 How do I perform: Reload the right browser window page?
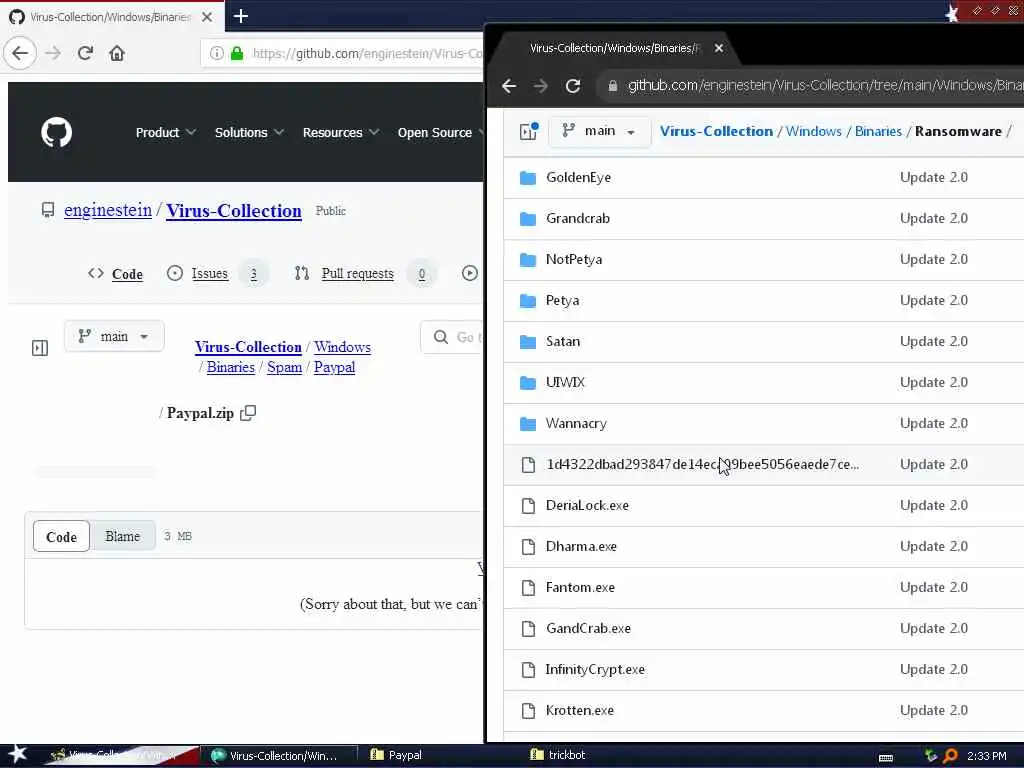[573, 86]
